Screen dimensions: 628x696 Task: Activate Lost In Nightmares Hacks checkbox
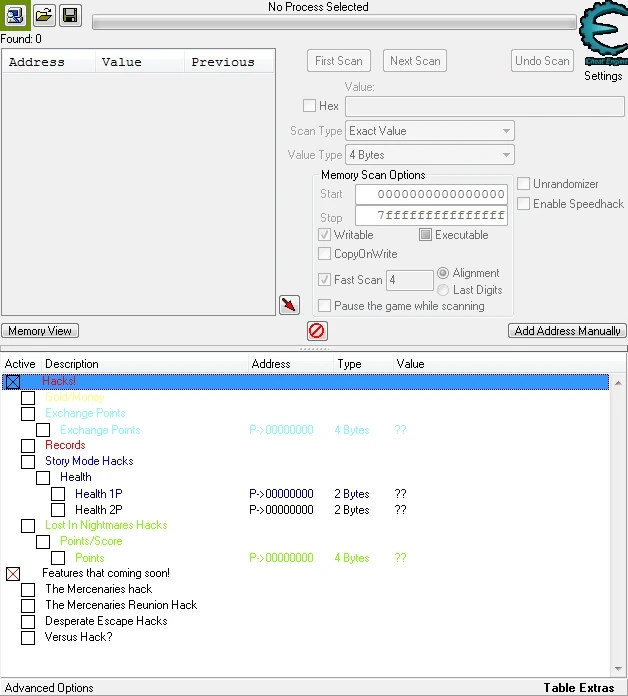[28, 526]
